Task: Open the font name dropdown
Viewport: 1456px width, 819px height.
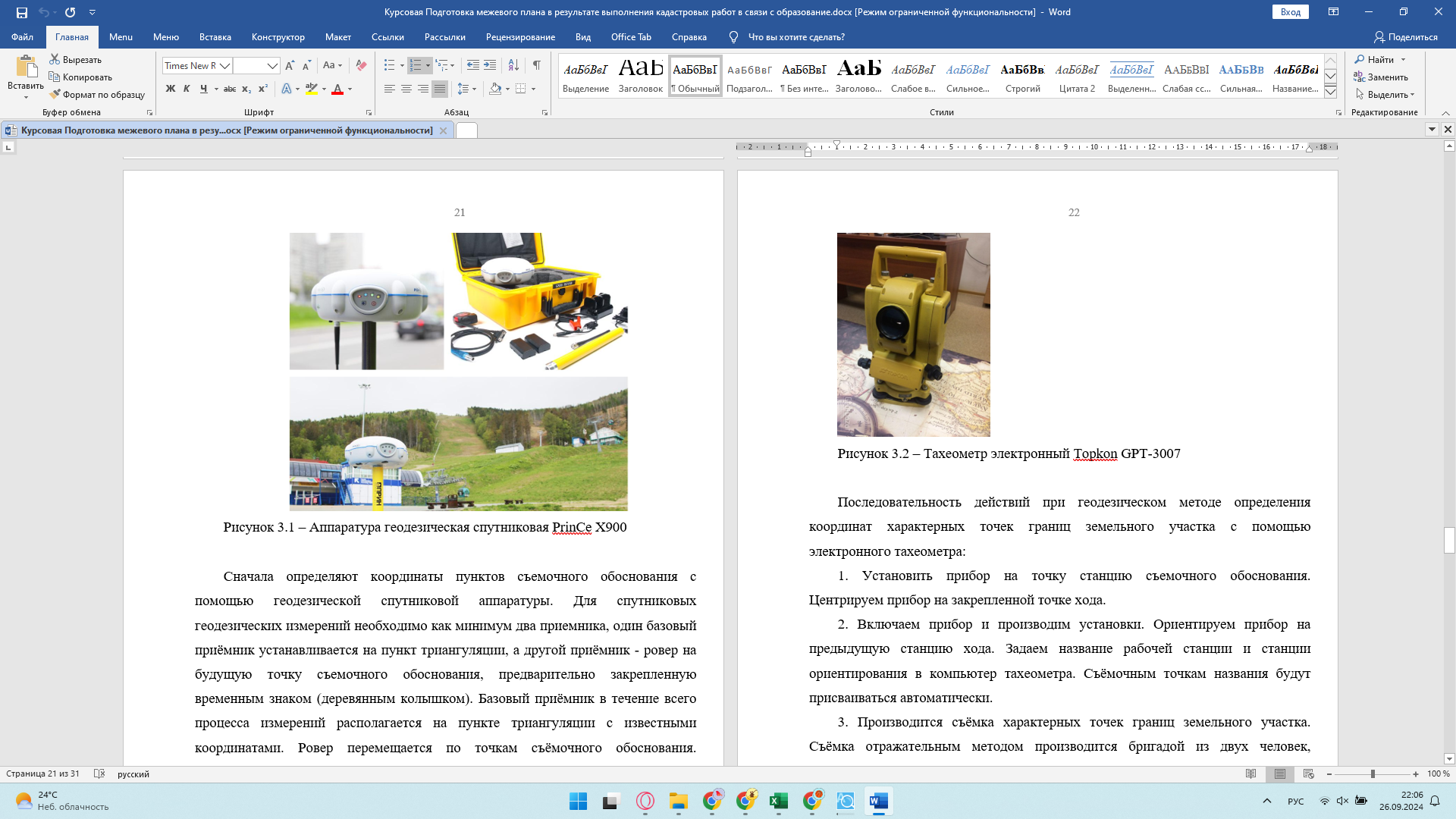Action: [x=224, y=66]
